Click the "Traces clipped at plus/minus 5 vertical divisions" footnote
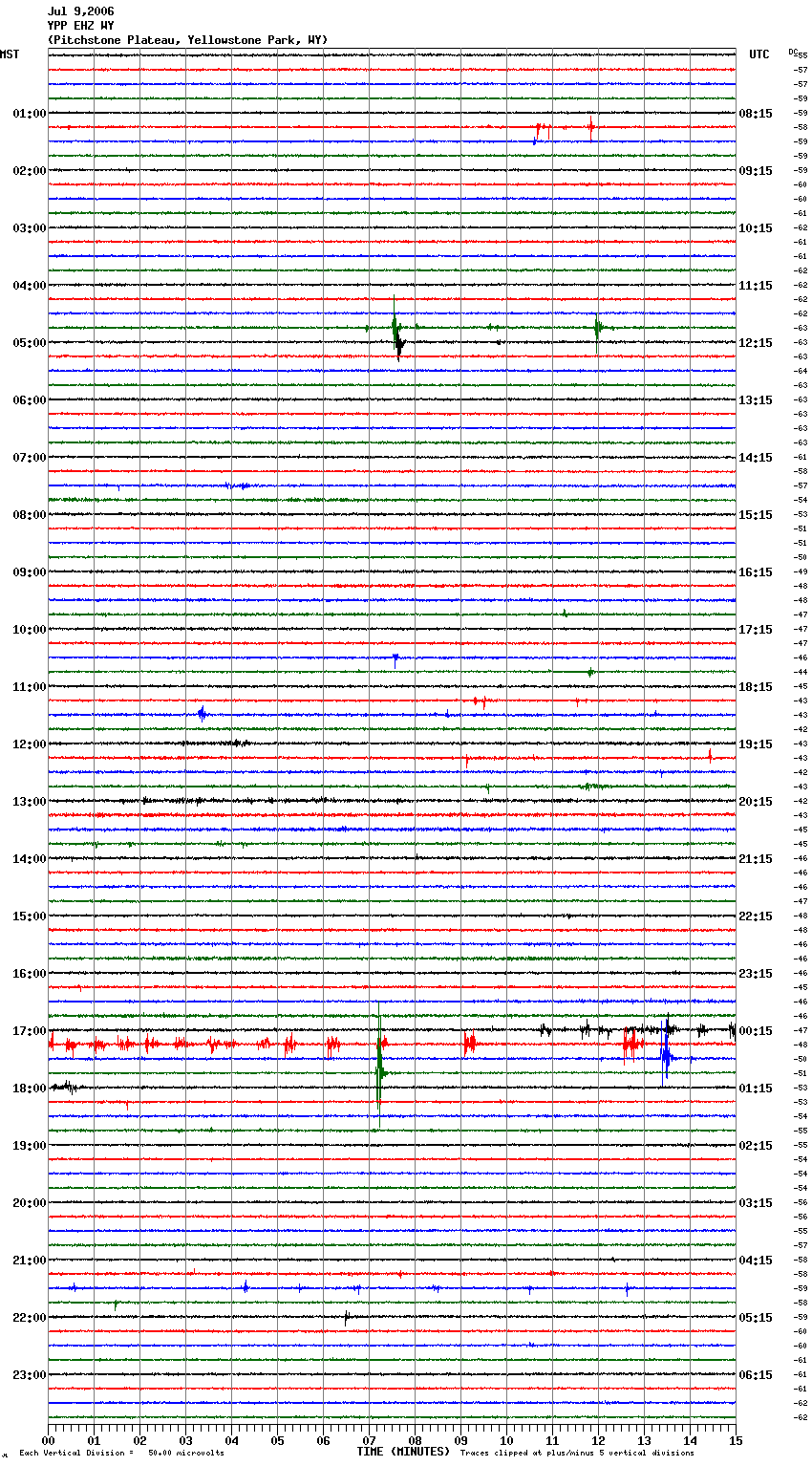The image size is (812, 1466). click(577, 1454)
